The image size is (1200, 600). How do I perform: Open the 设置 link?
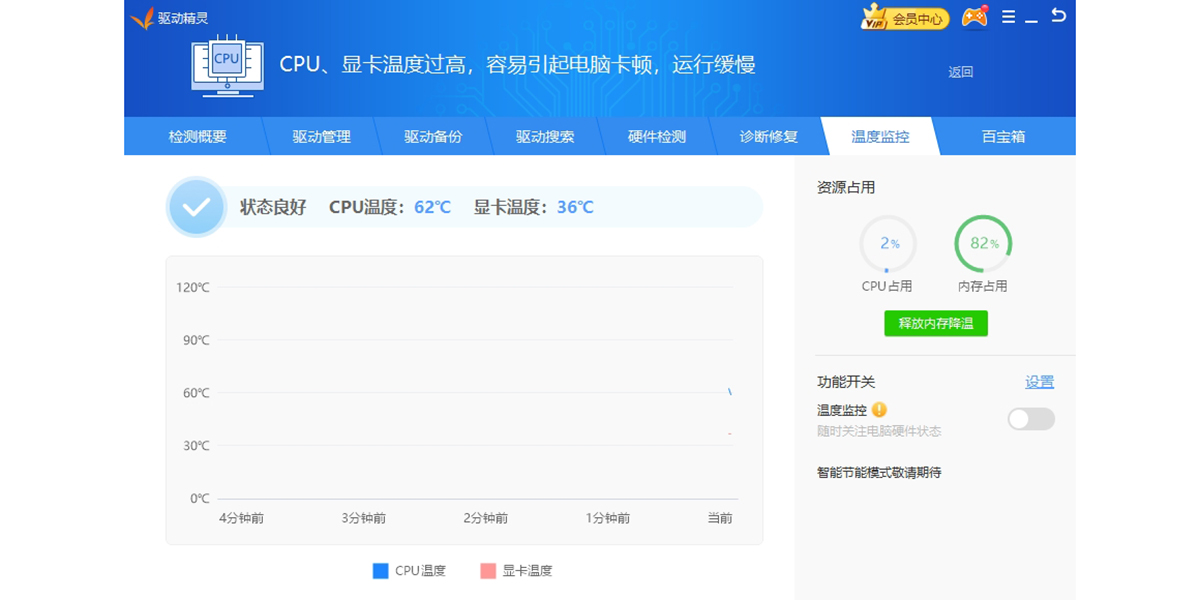[1040, 382]
